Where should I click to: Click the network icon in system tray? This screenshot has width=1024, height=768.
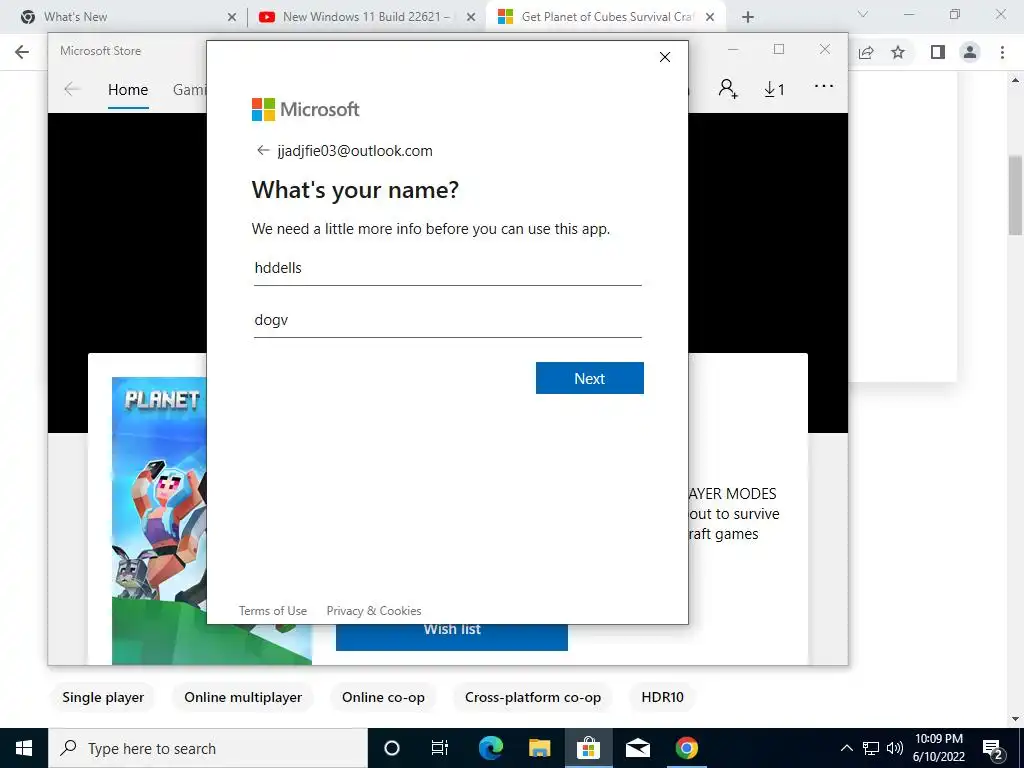[x=871, y=748]
